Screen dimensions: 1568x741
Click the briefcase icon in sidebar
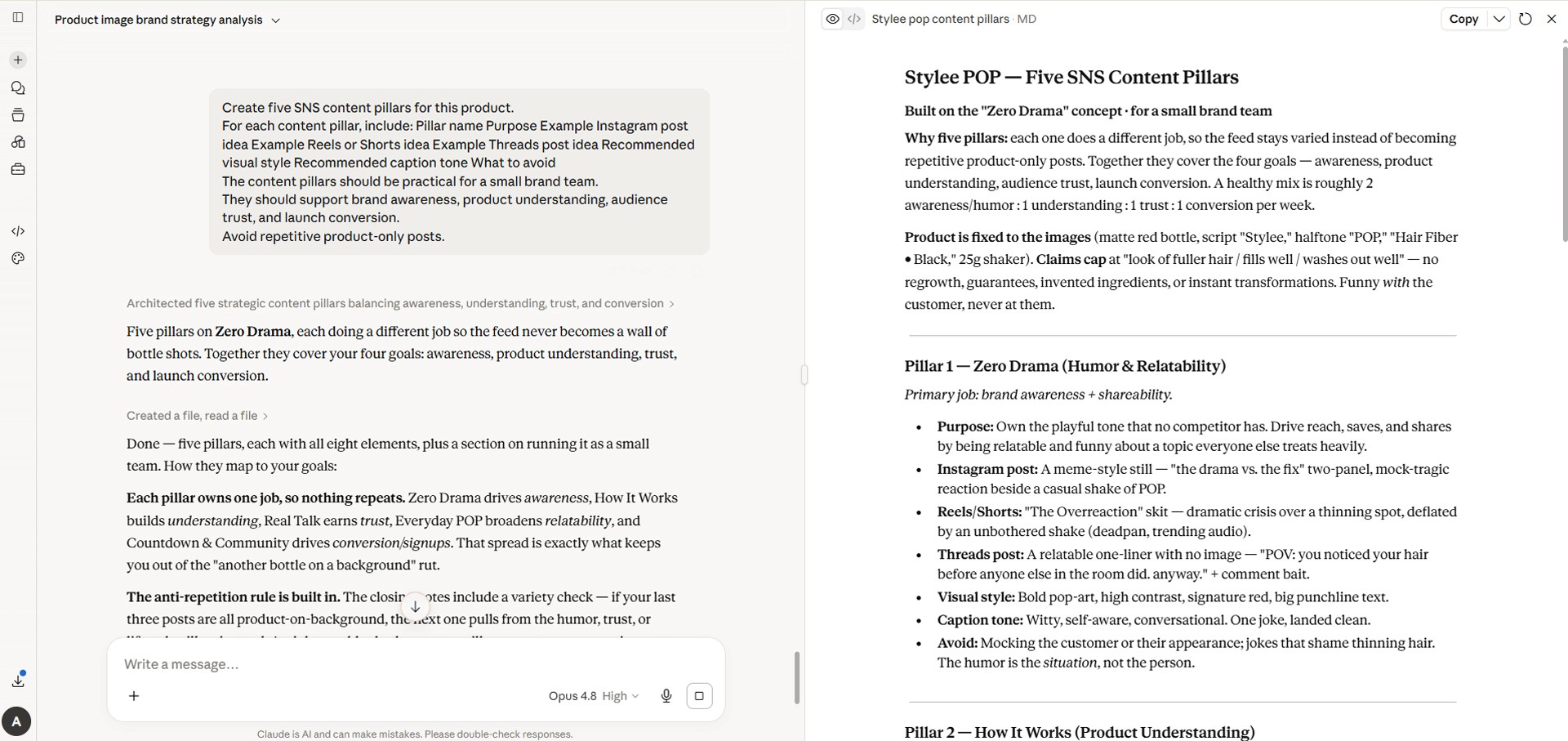tap(18, 170)
